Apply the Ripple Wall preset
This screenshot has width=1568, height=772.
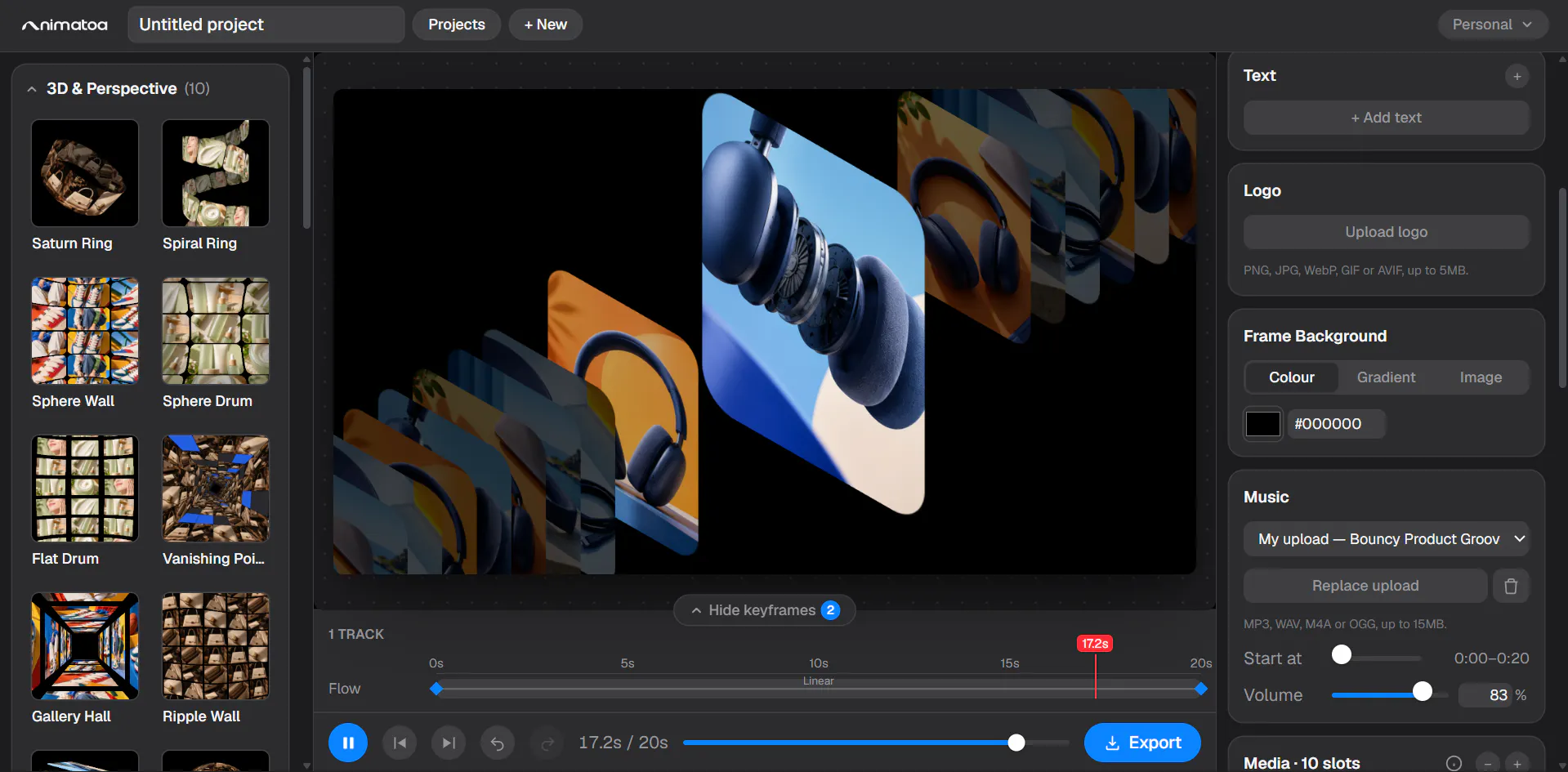click(x=216, y=646)
